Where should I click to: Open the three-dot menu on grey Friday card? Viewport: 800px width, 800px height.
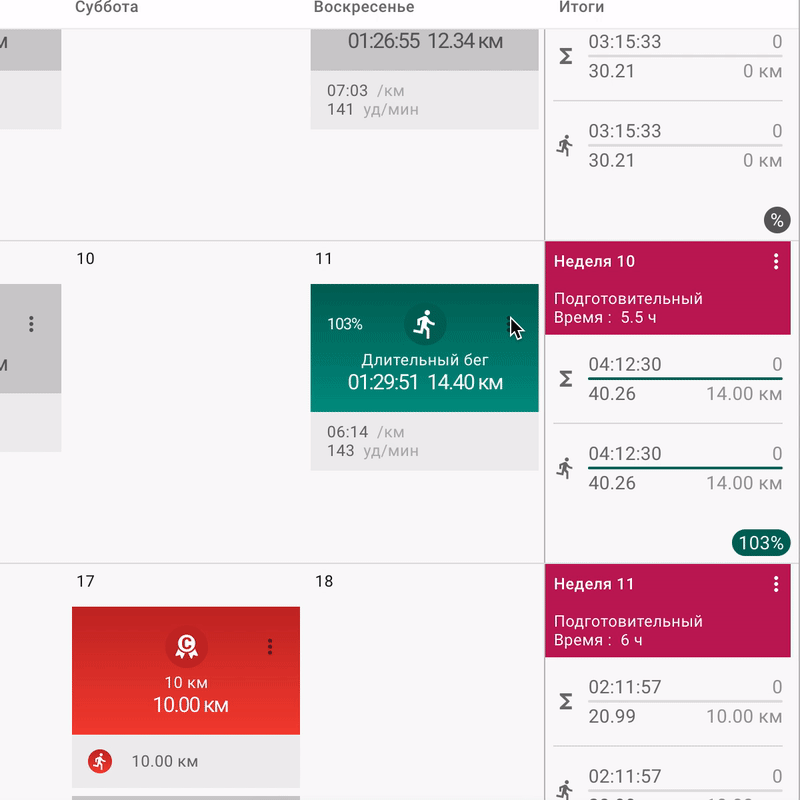(31, 324)
